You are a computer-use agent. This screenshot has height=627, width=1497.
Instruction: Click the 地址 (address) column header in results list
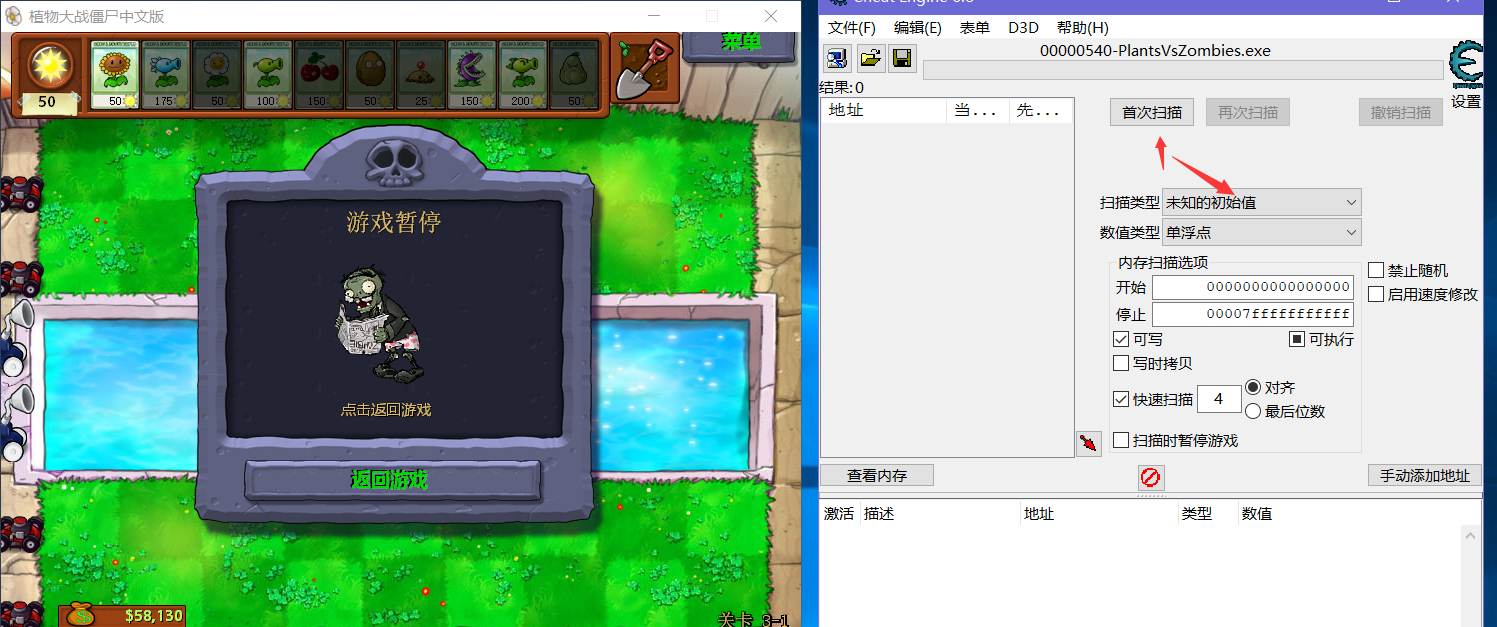click(x=883, y=110)
